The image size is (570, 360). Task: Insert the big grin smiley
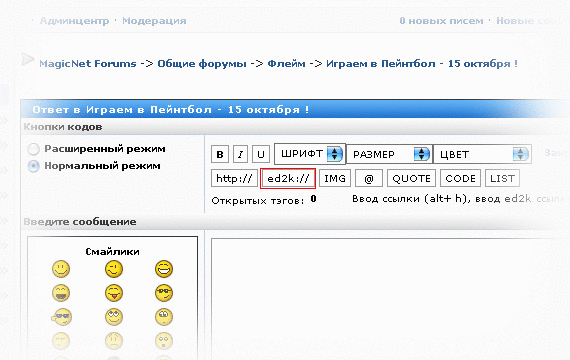[164, 269]
